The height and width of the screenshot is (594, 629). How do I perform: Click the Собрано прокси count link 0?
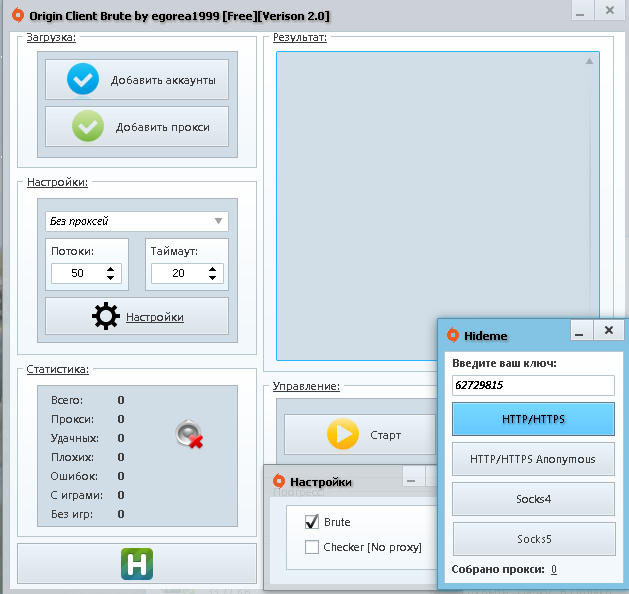point(554,569)
